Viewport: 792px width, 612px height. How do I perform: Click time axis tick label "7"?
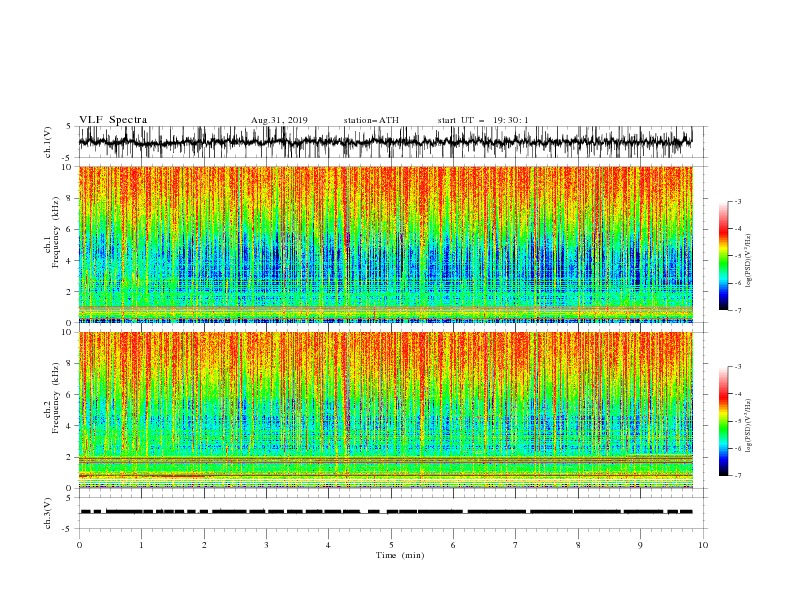[516, 545]
